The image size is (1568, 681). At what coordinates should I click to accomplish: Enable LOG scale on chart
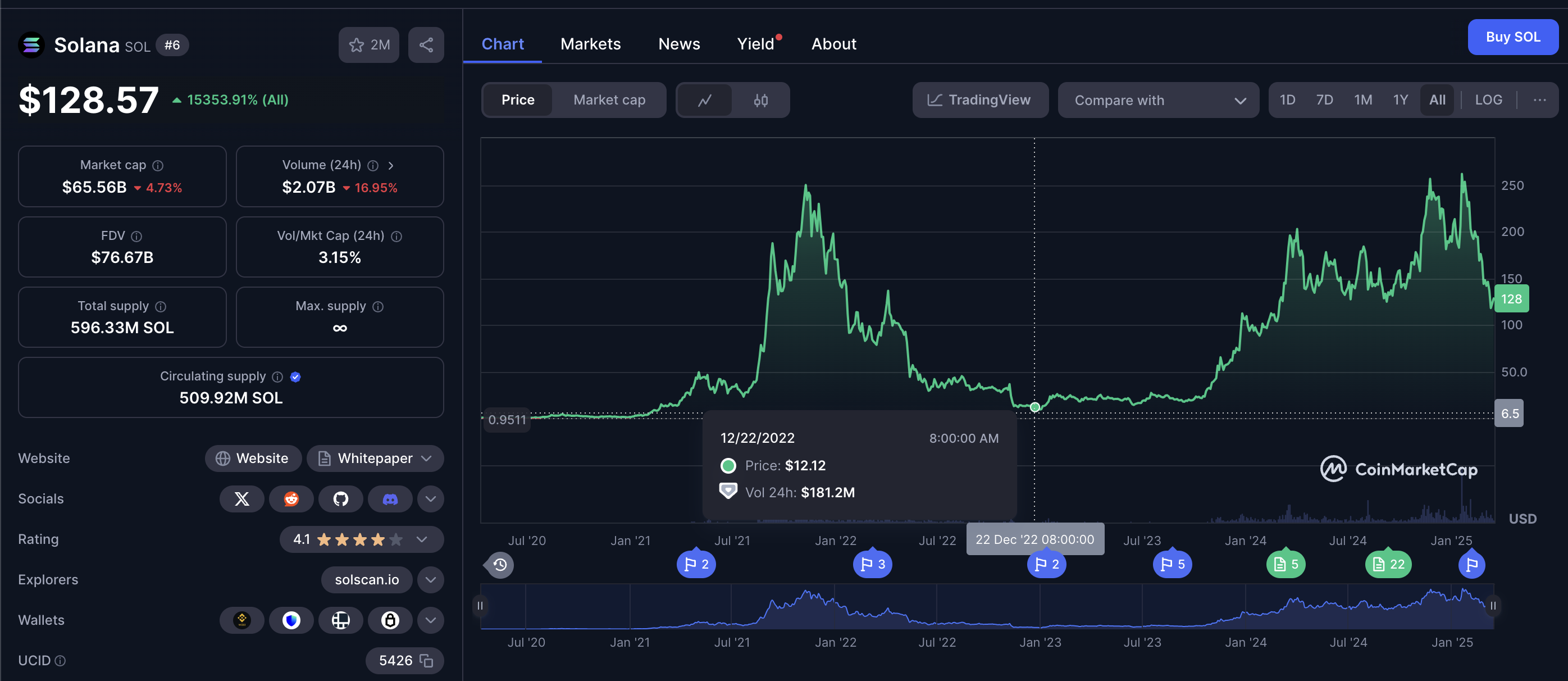tap(1488, 100)
